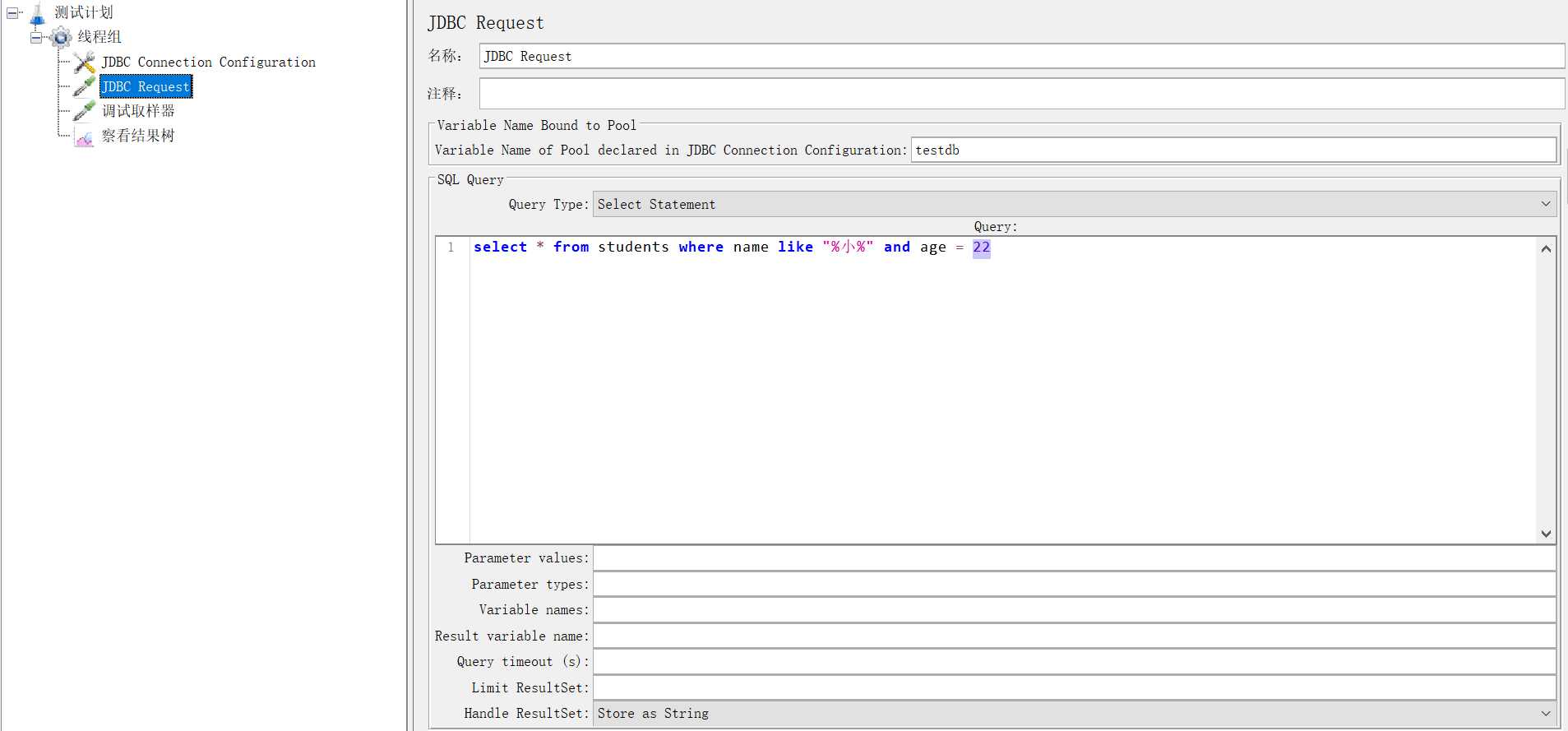Viewport: 1568px width, 731px height.
Task: Select 察看结果树 in the tree
Action: tap(138, 136)
